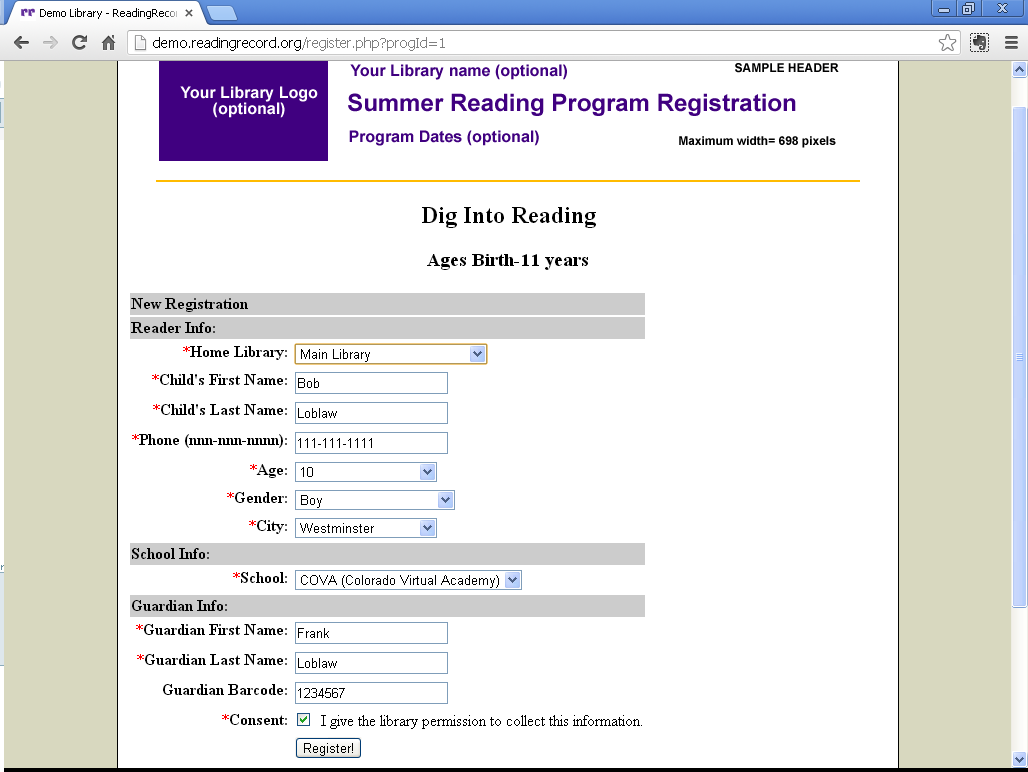Viewport: 1028px width, 772px height.
Task: Open the browser home page
Action: pos(109,43)
